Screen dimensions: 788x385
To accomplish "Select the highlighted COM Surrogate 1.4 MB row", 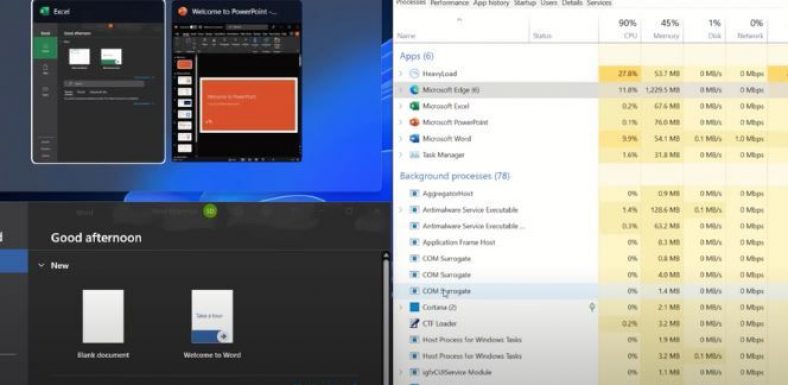I will point(591,291).
